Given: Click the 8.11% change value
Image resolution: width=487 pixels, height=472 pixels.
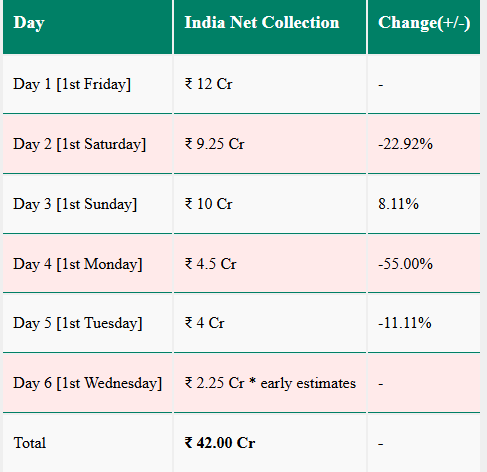Looking at the screenshot, I should pyautogui.click(x=398, y=204).
